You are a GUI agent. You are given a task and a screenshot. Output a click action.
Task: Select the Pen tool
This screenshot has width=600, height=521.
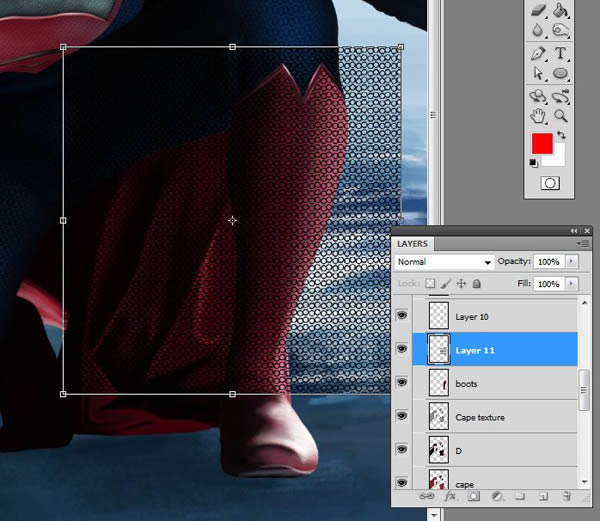[538, 53]
